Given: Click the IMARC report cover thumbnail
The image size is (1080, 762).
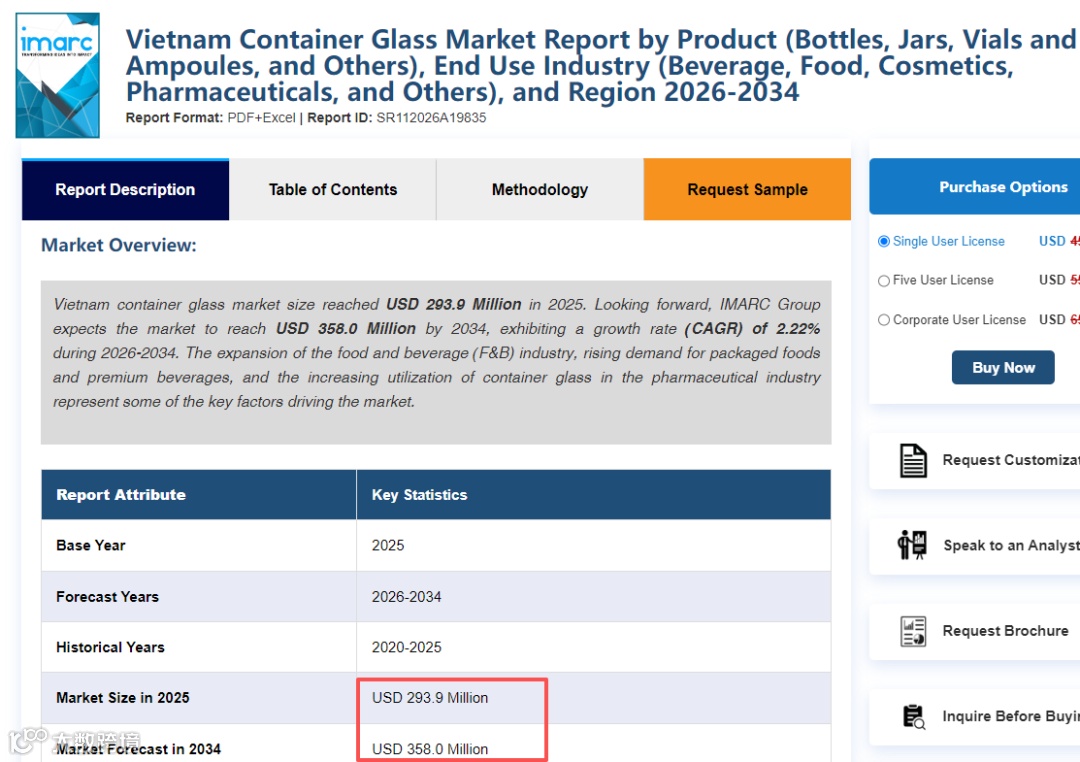Looking at the screenshot, I should (58, 75).
